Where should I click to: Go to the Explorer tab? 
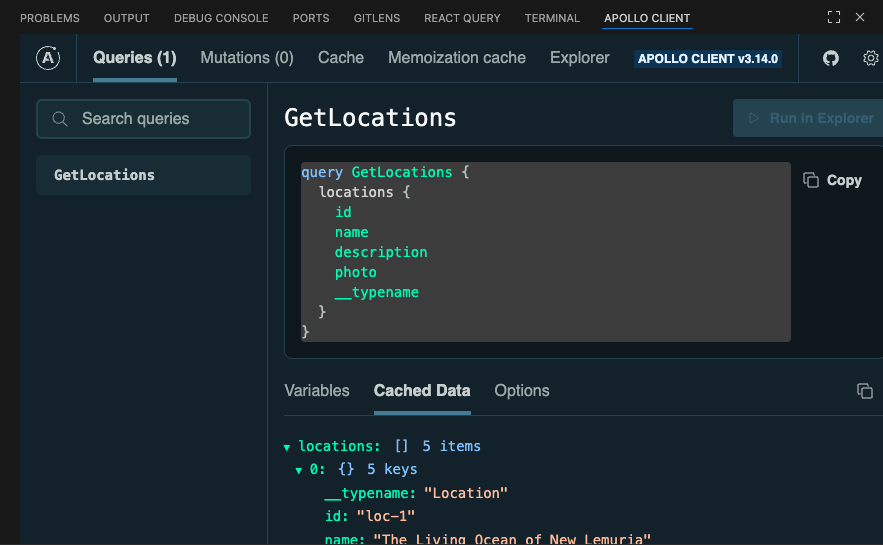click(x=579, y=58)
